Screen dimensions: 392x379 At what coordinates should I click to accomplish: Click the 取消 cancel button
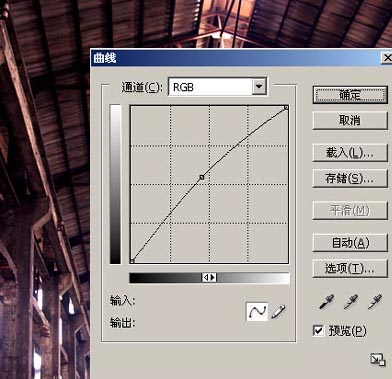(x=350, y=120)
